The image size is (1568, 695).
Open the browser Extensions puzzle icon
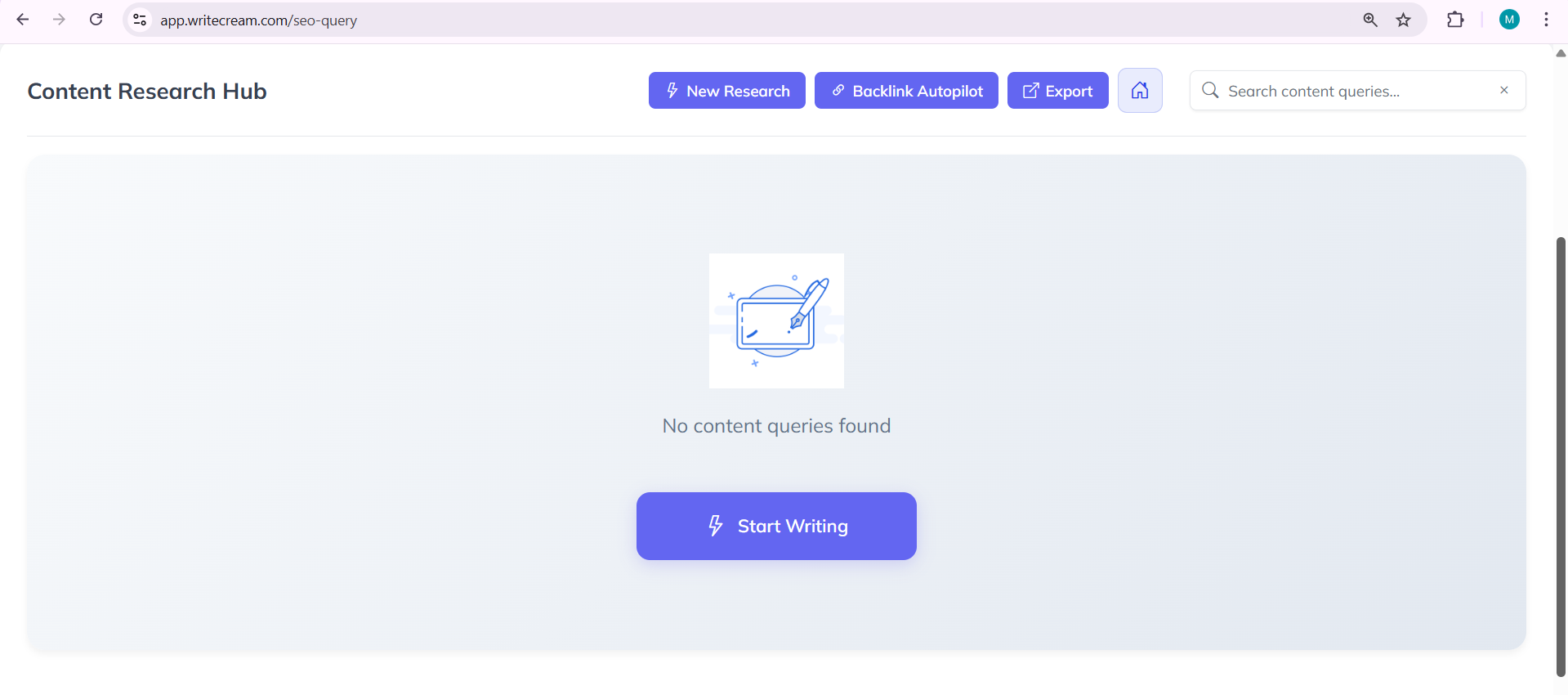pyautogui.click(x=1455, y=20)
